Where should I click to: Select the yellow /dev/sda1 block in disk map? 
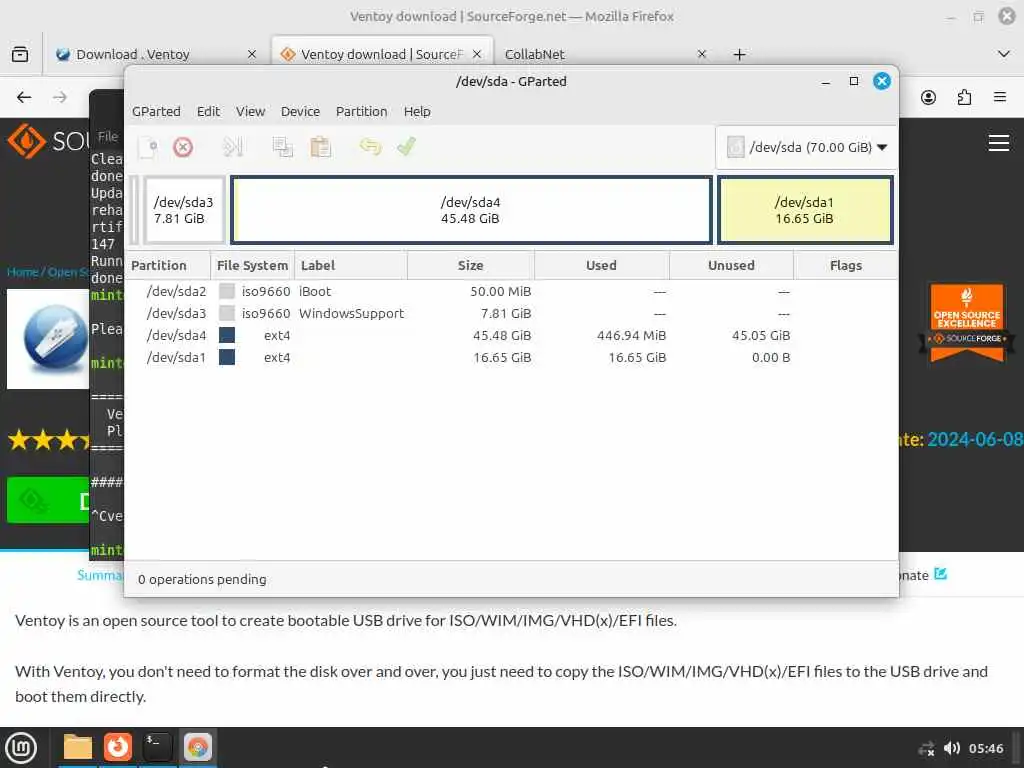805,210
